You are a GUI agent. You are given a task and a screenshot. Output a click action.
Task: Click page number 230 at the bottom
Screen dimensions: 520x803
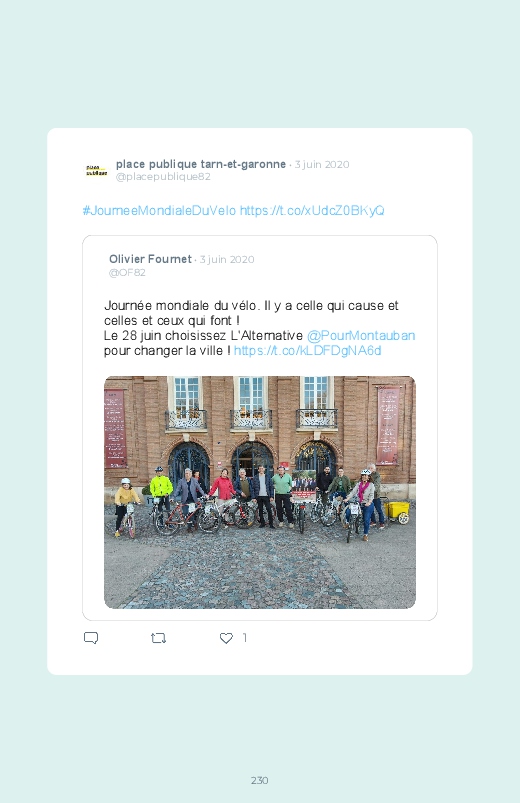(260, 780)
